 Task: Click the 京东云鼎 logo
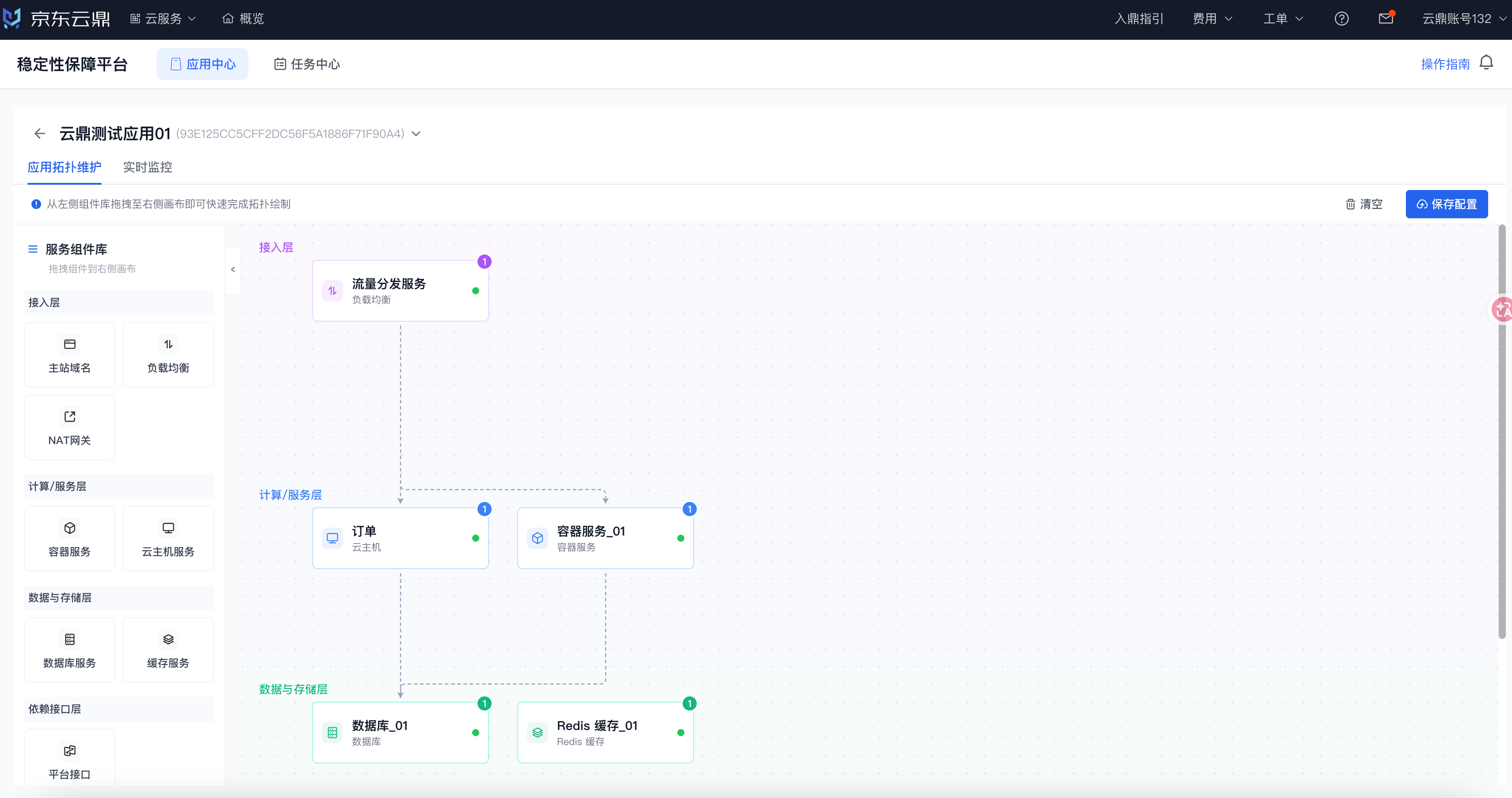click(x=57, y=19)
